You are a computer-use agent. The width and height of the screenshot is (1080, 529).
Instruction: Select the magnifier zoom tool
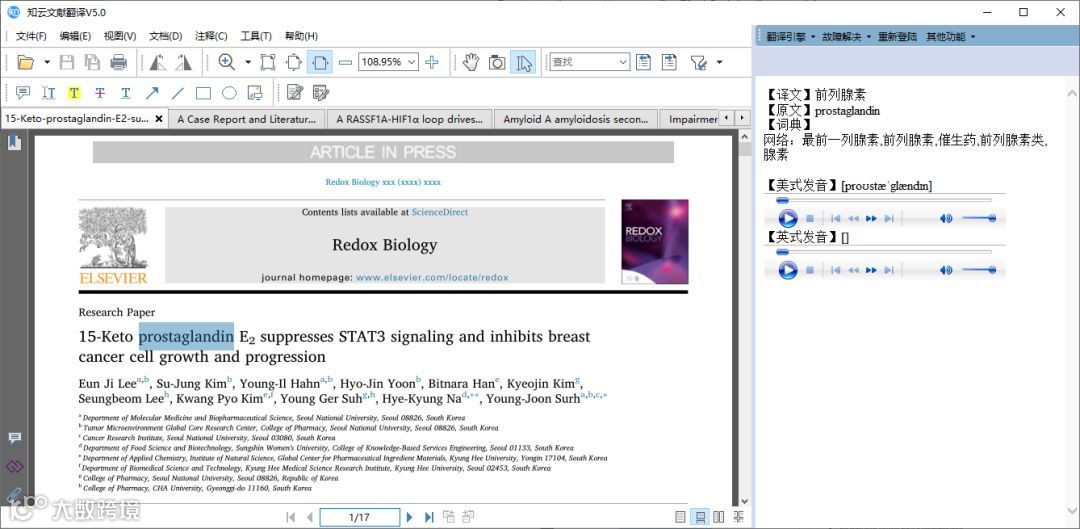[227, 62]
